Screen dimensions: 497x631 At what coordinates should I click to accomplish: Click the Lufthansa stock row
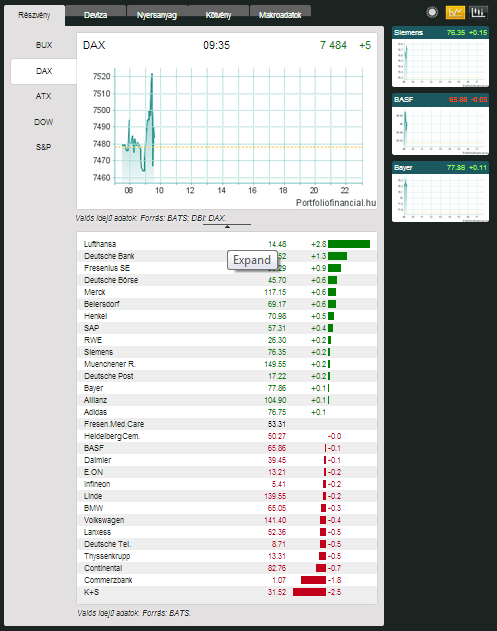(227, 244)
